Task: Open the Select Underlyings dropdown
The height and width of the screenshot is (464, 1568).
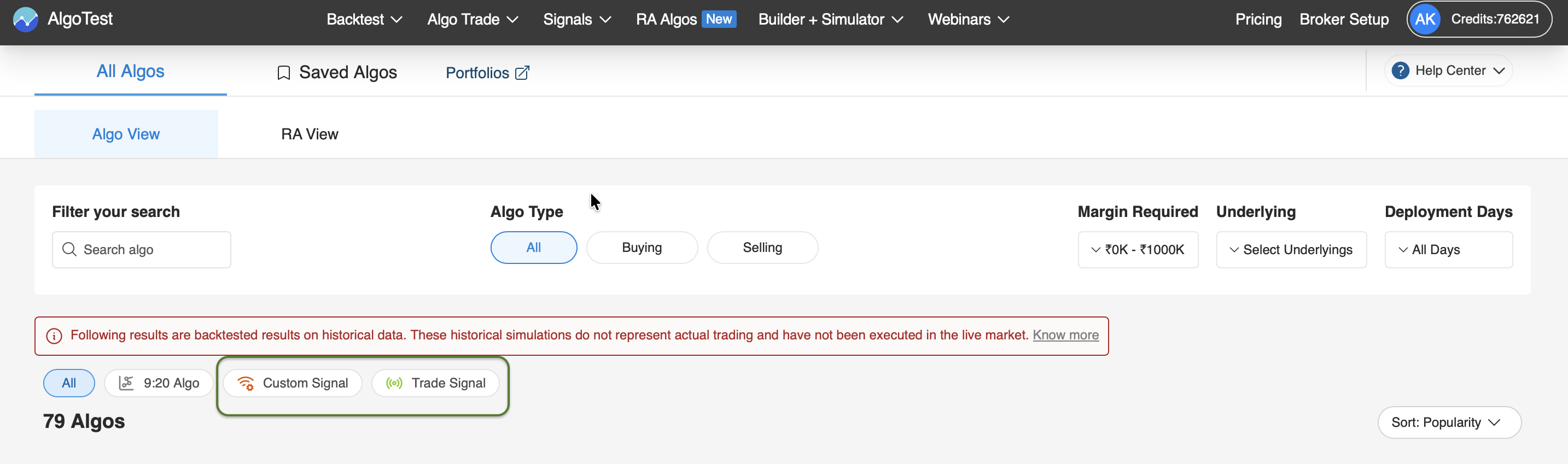Action: 1291,249
